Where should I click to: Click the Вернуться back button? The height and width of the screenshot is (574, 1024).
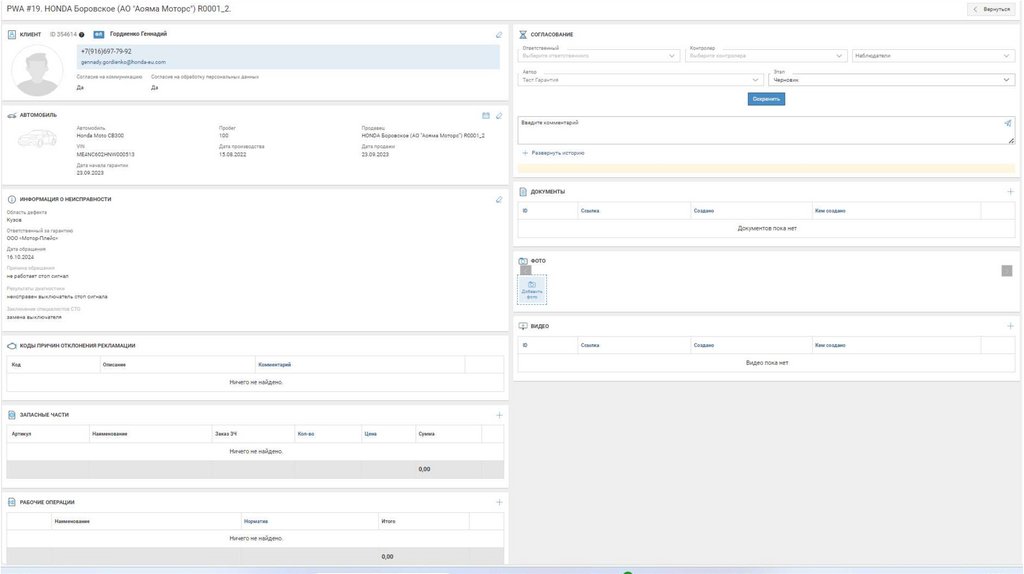991,9
